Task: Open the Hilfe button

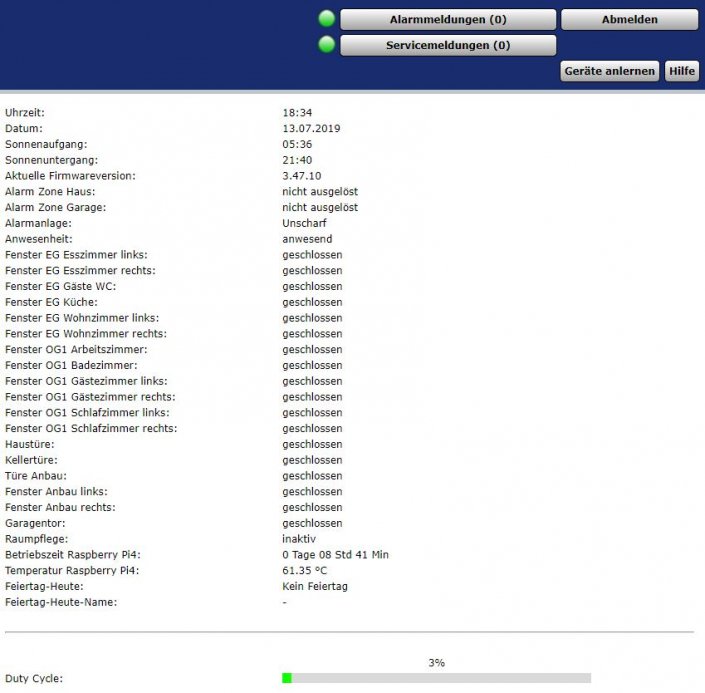Action: [x=682, y=71]
